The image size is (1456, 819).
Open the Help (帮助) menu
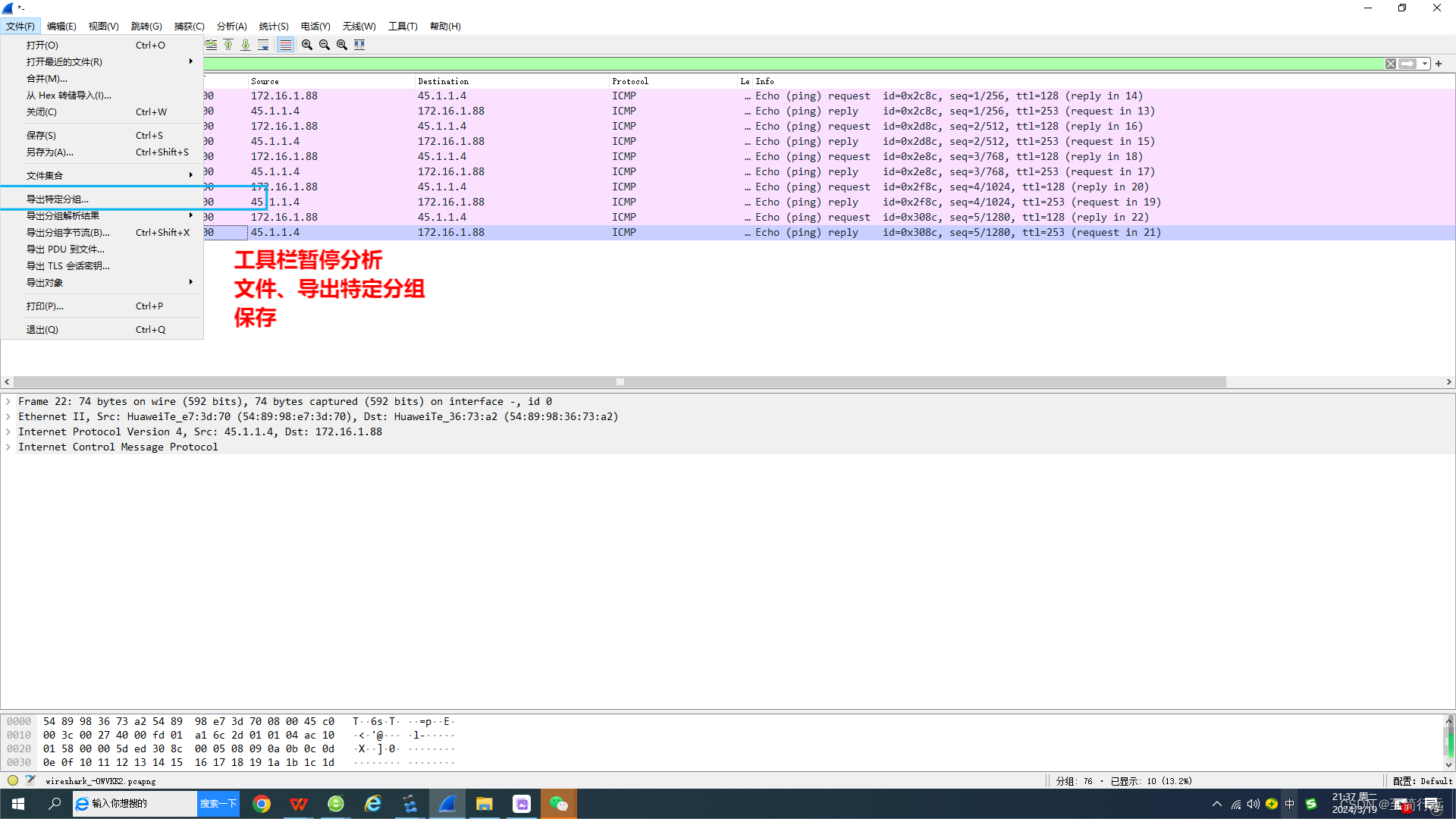pos(445,26)
